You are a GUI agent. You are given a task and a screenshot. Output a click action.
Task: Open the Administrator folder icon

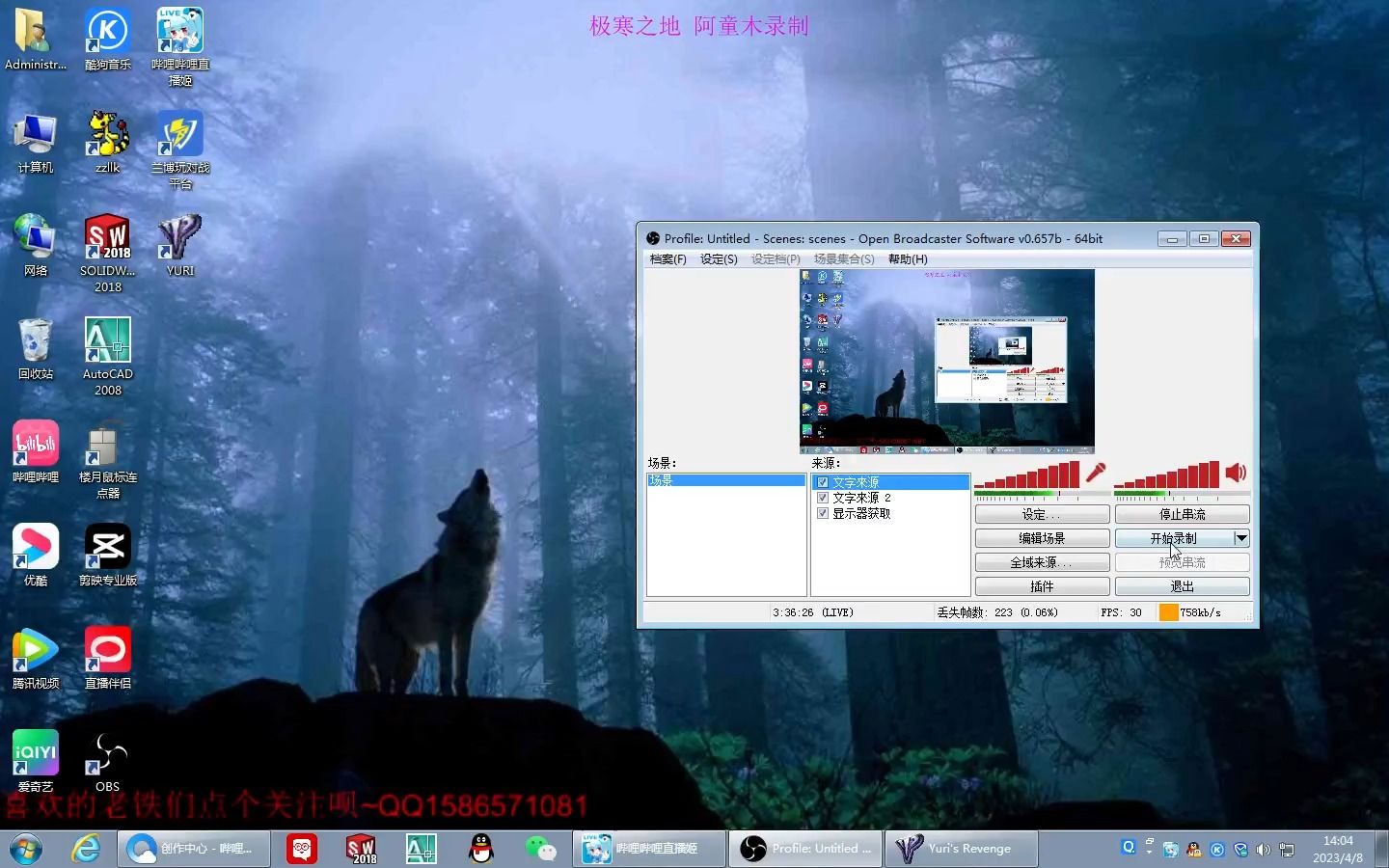[36, 41]
